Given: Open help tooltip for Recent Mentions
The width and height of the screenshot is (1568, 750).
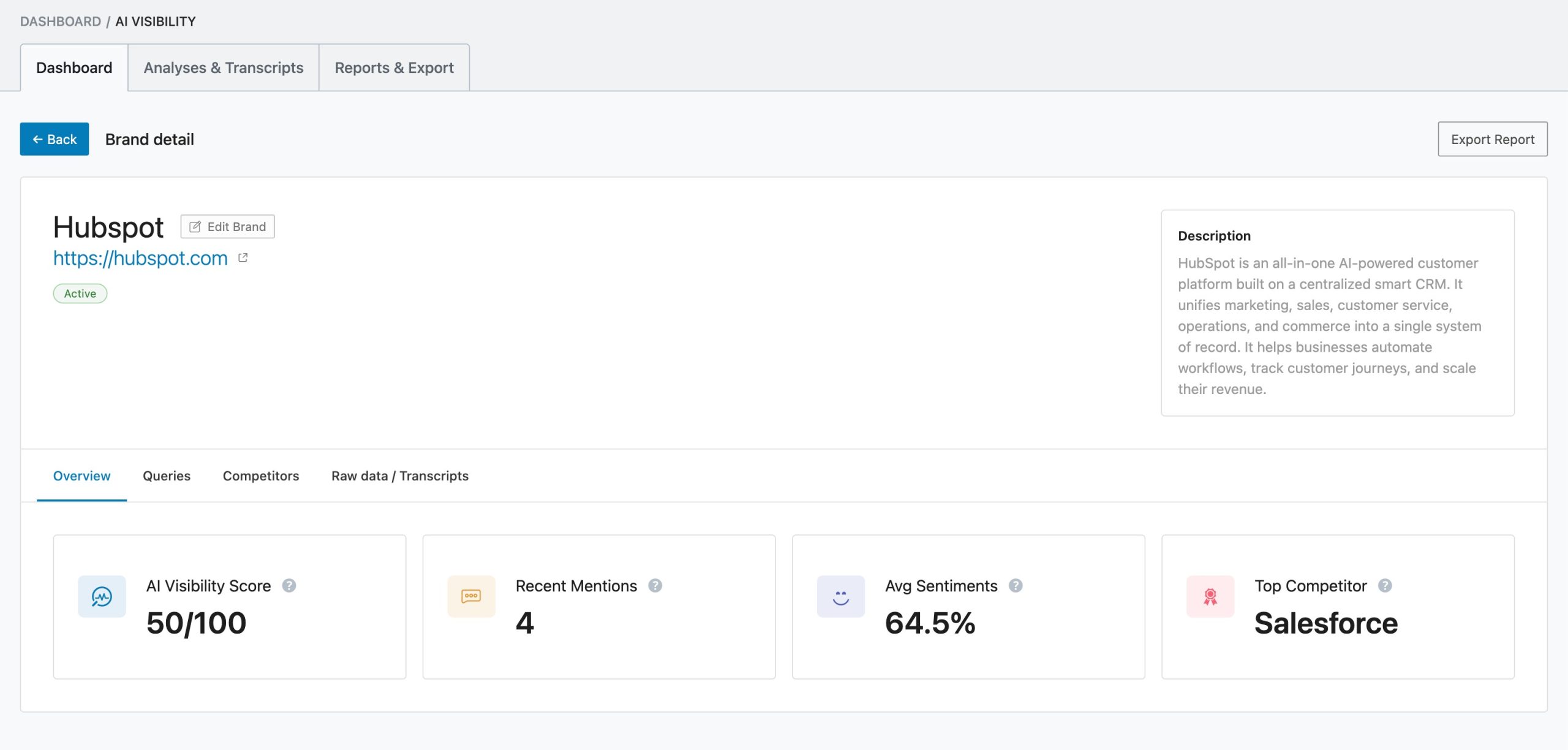Looking at the screenshot, I should (x=655, y=586).
